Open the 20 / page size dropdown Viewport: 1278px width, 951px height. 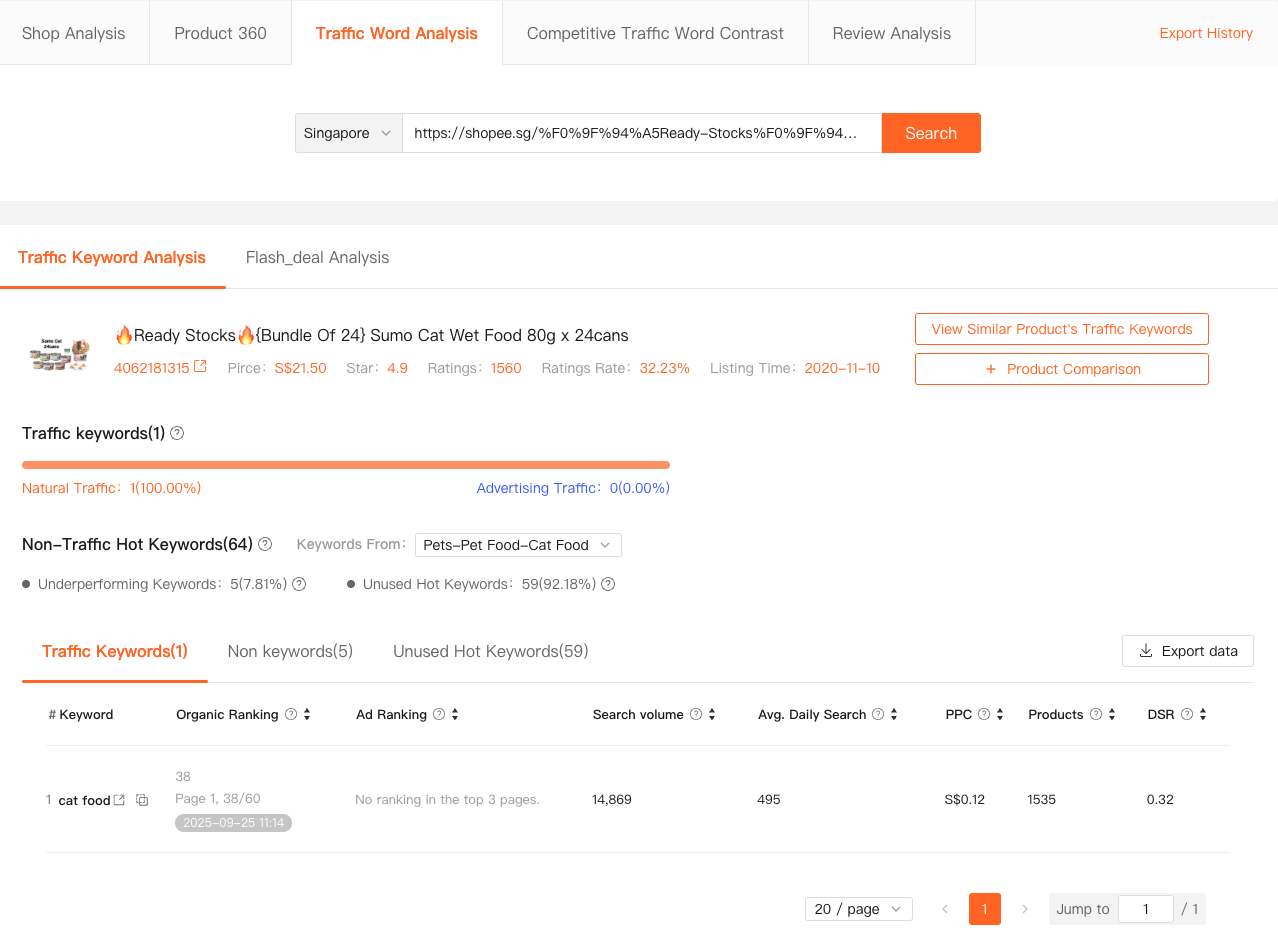point(858,909)
